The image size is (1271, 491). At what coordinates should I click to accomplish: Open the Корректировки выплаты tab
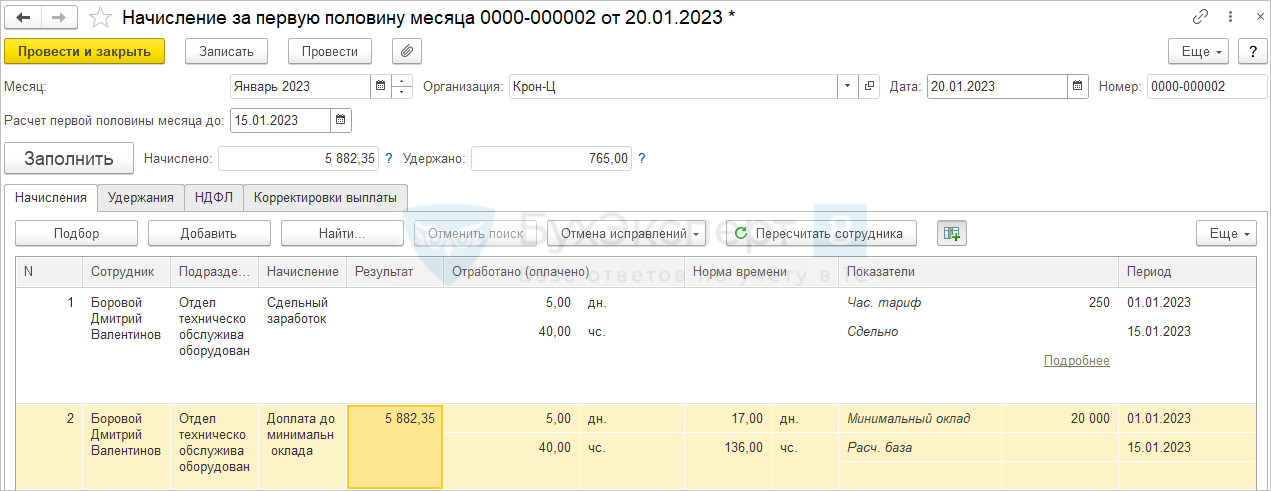[325, 198]
